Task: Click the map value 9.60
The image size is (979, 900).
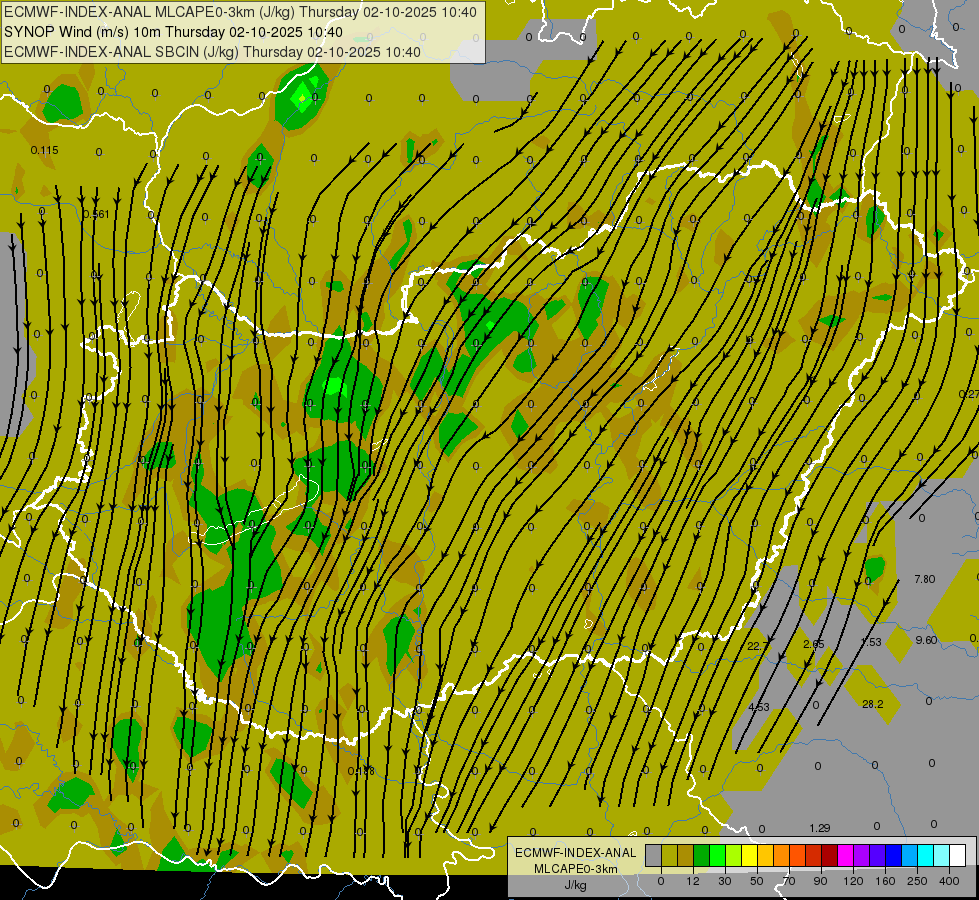Action: [x=926, y=640]
